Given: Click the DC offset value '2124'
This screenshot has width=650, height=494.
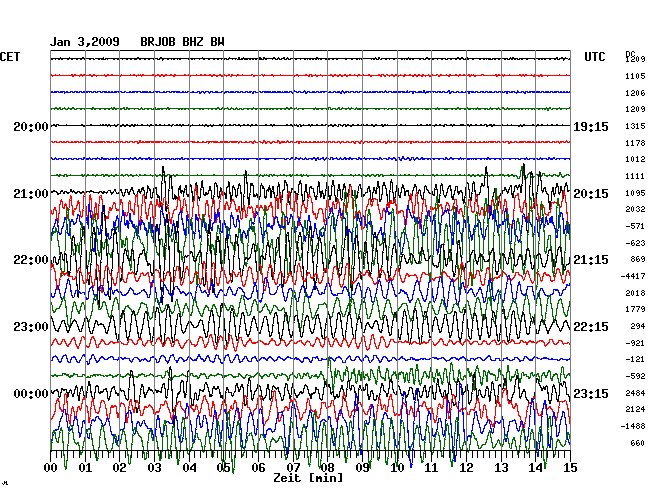Looking at the screenshot, I should tap(635, 409).
